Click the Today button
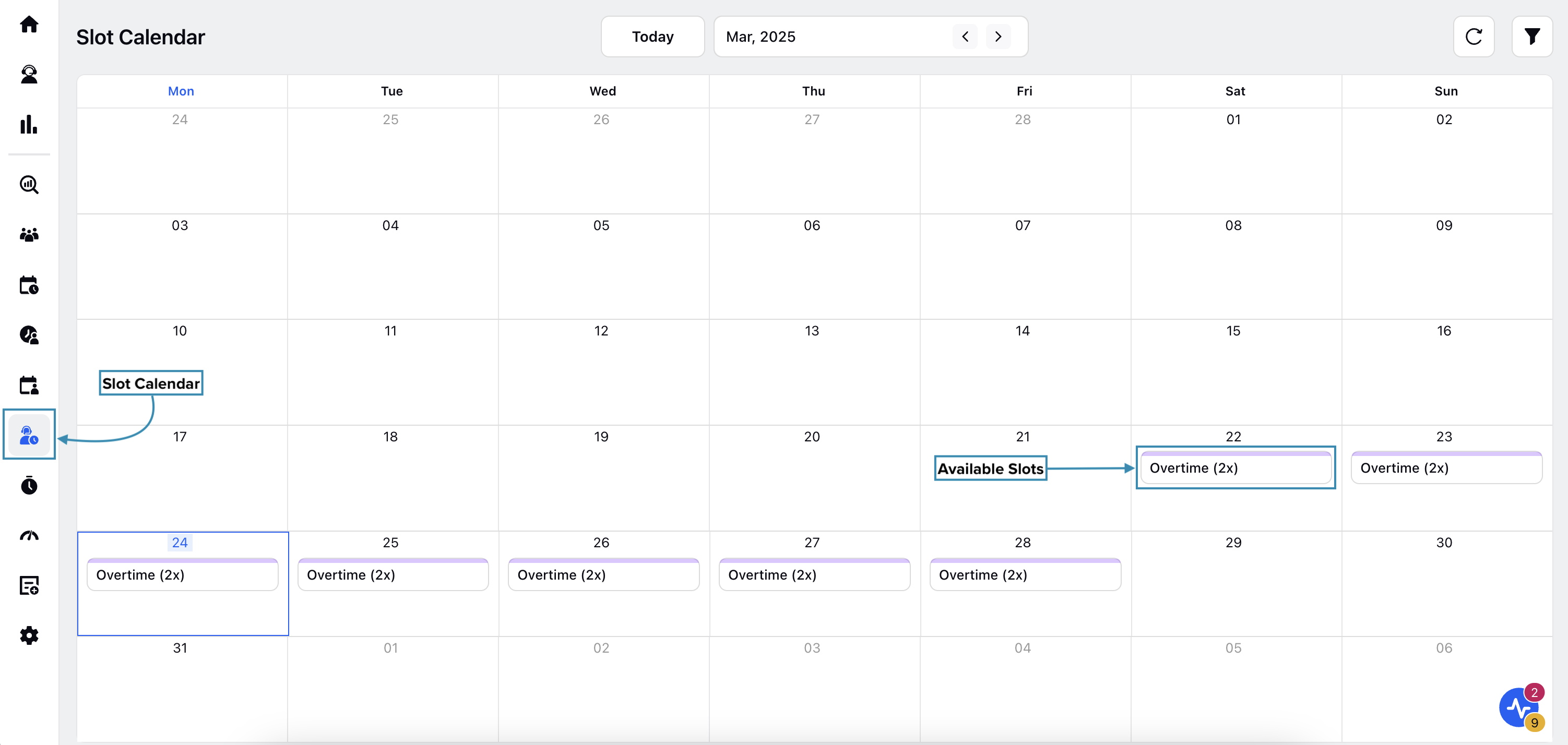1568x745 pixels. pyautogui.click(x=652, y=37)
